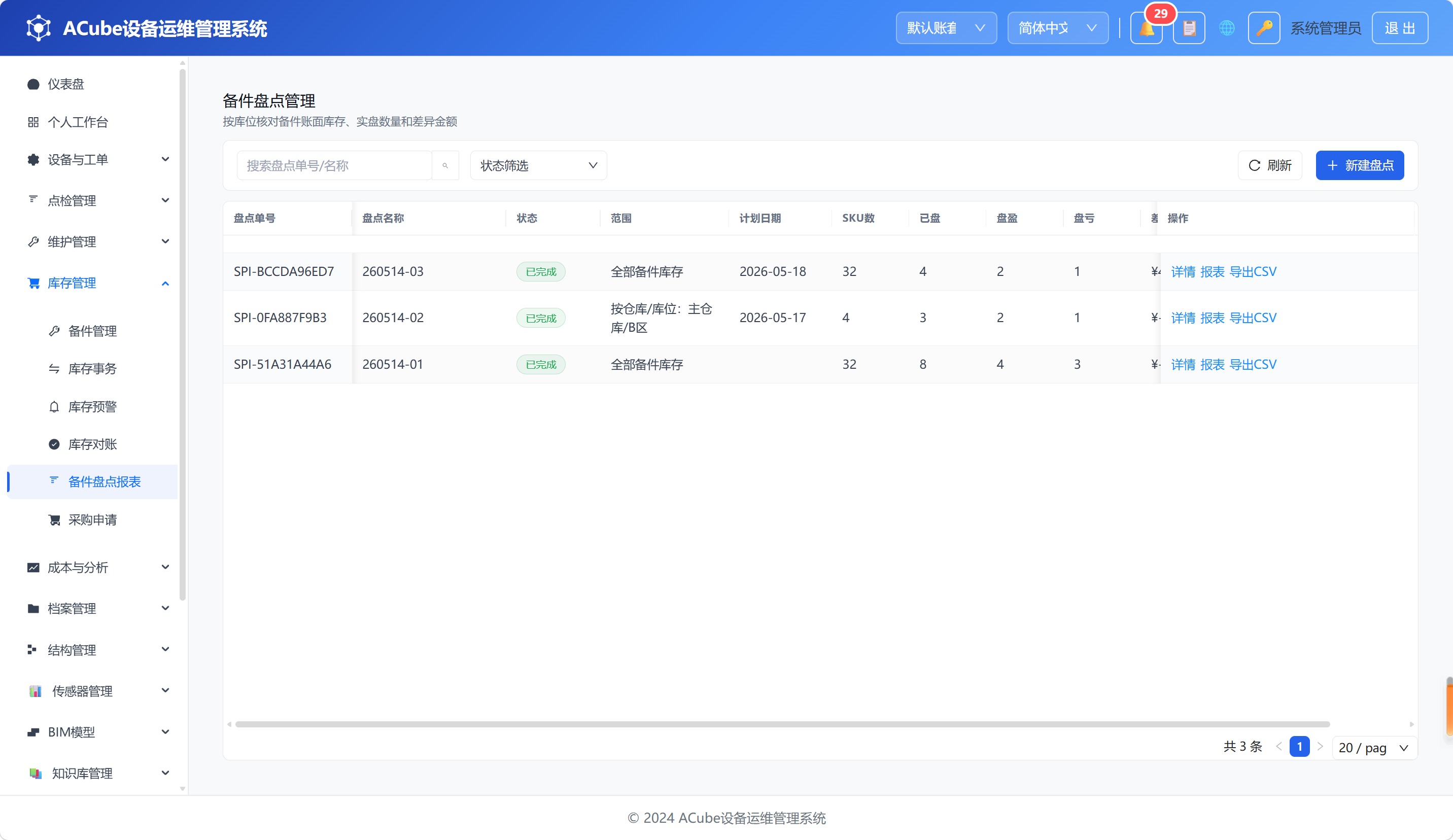1453x840 pixels.
Task: Open 报表 for SPI-0FA887F9B3
Action: (1212, 318)
